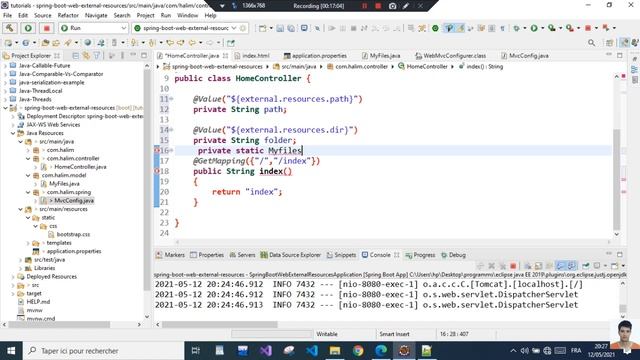Screen dimensions: 640x360
Task: Click red Terminate button in Console toolbar
Action: click(513, 266)
